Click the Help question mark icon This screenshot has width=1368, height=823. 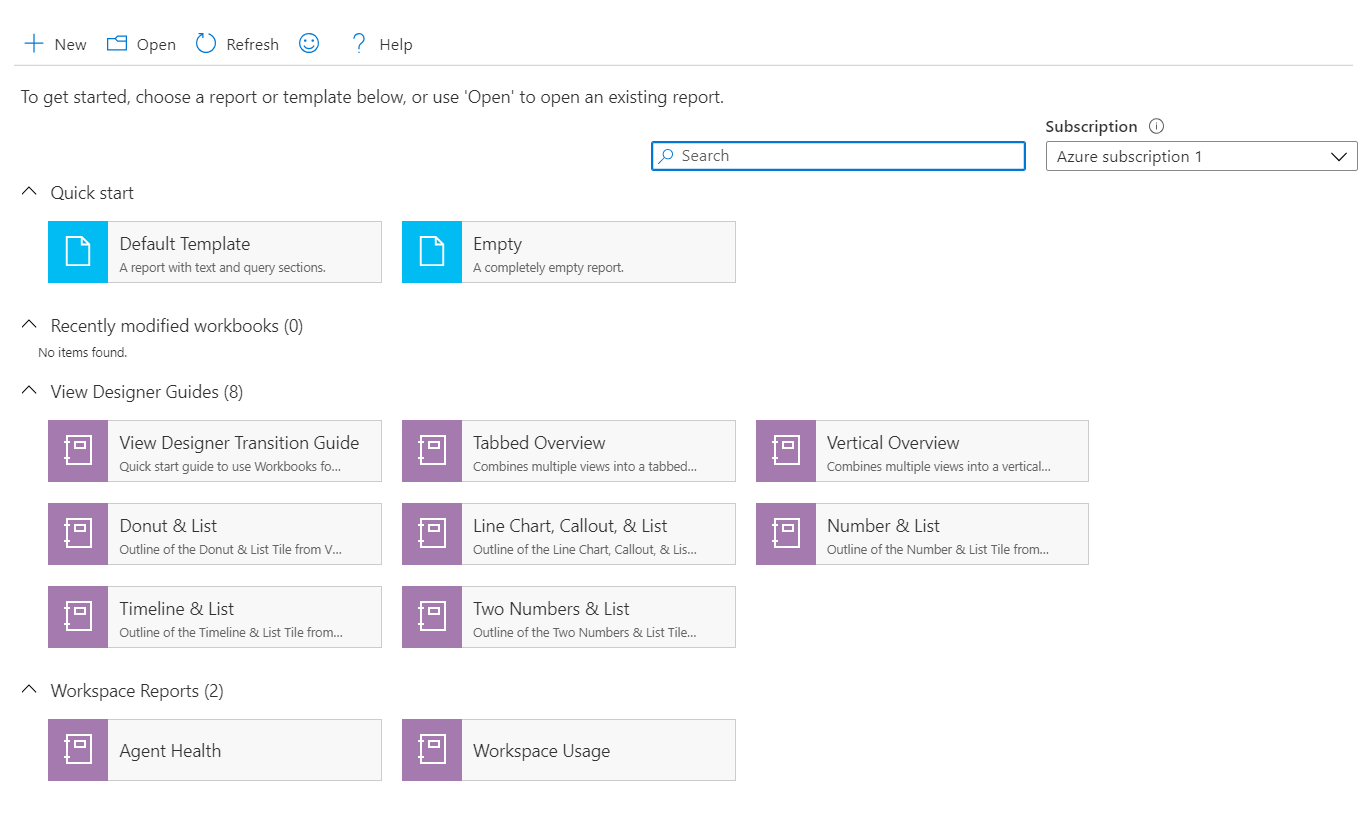358,42
